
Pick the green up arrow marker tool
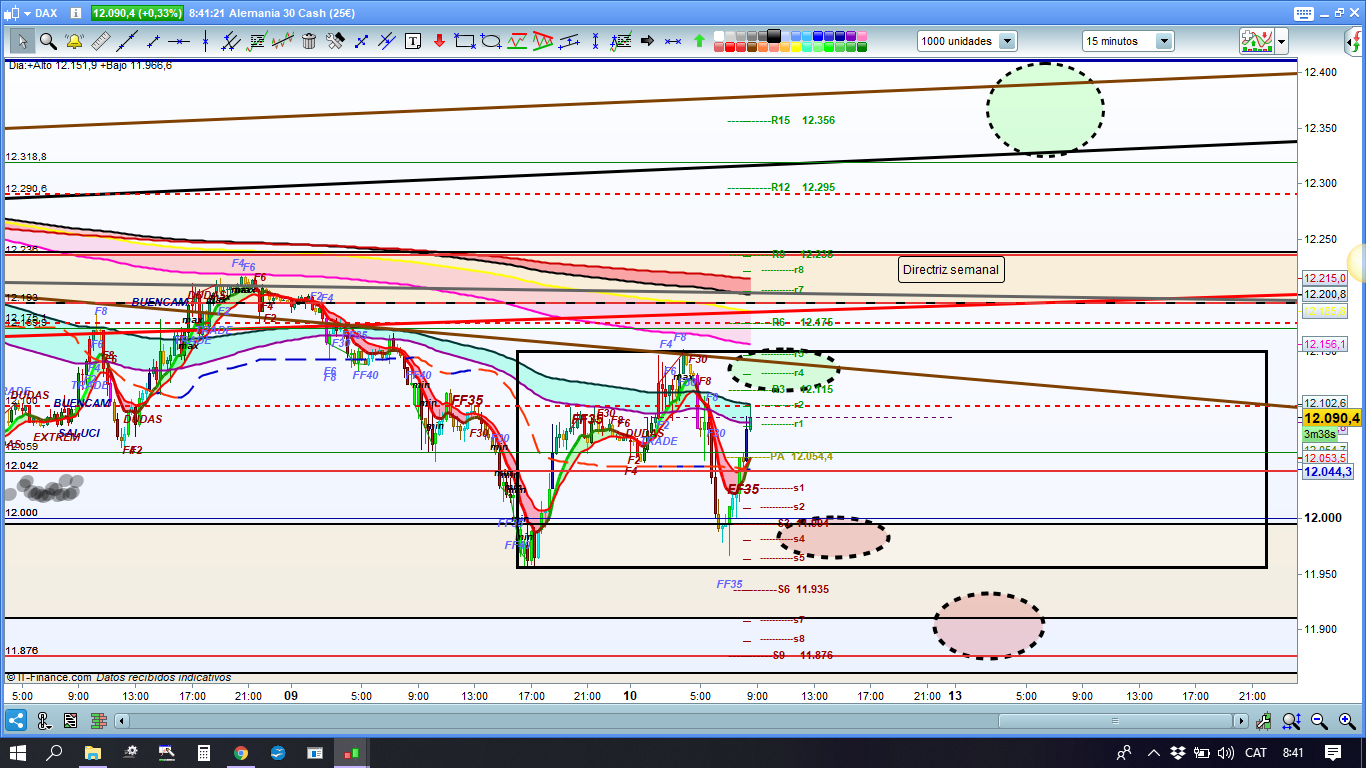[x=699, y=41]
